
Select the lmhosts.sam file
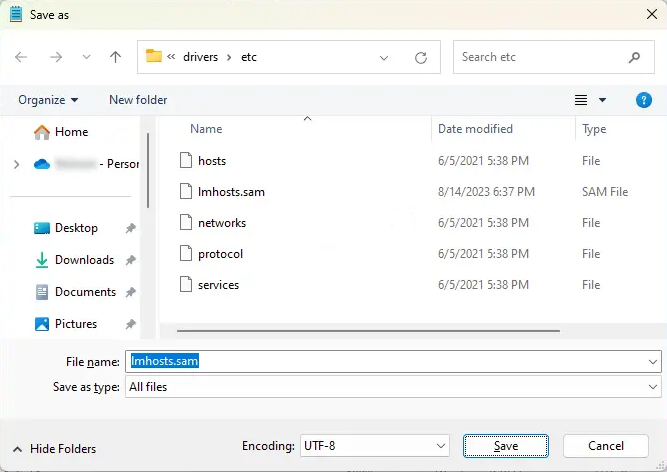click(231, 192)
